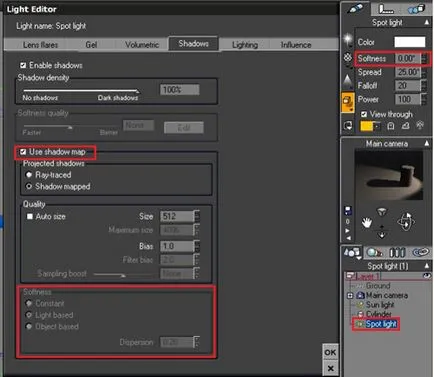
Task: Click the Size value stepper arrows
Action: tap(197, 216)
